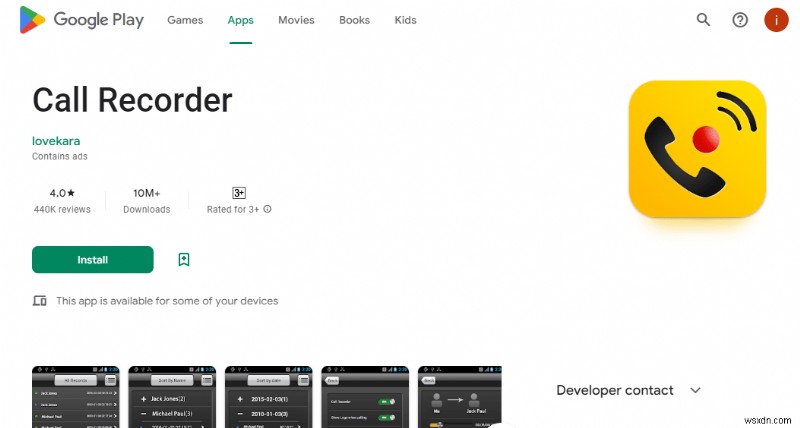This screenshot has width=800, height=428.
Task: Open the first app screenshot thumbnail
Action: [75, 396]
